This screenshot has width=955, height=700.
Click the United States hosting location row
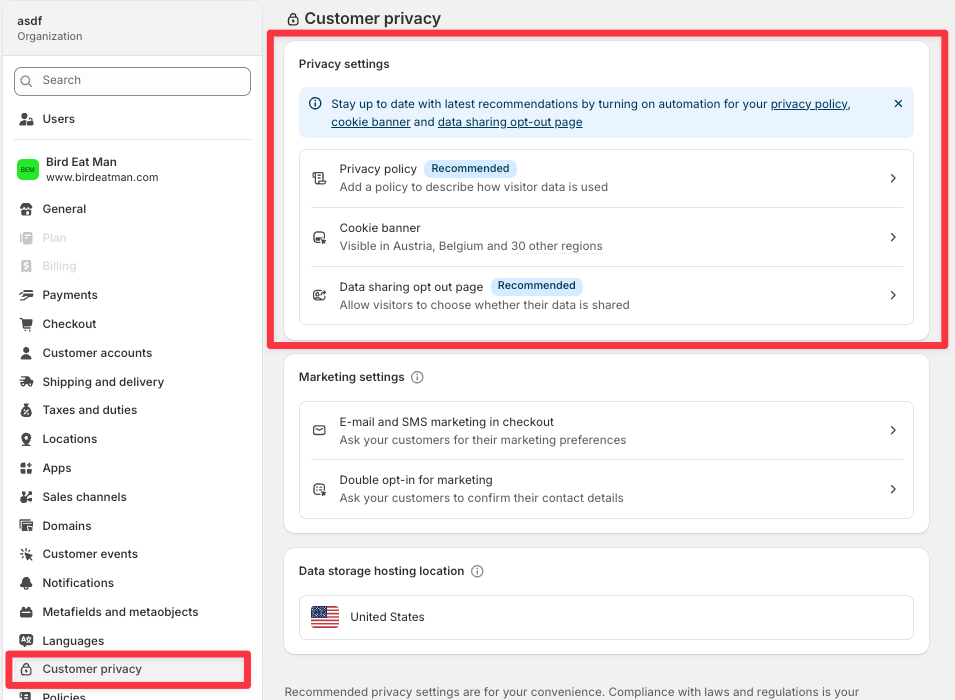coord(606,617)
